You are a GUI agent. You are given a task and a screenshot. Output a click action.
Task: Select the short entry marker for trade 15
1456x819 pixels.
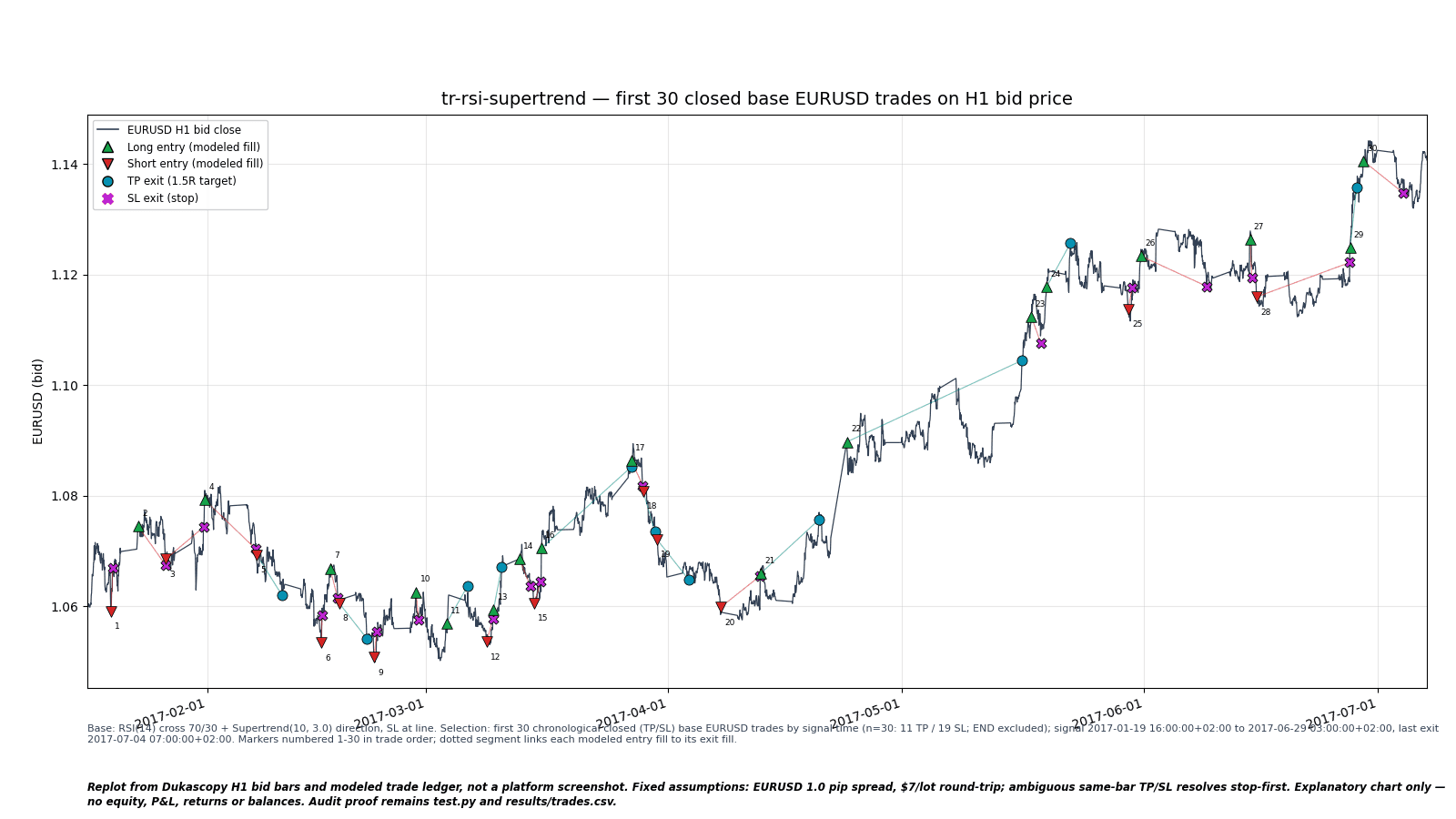[x=534, y=603]
